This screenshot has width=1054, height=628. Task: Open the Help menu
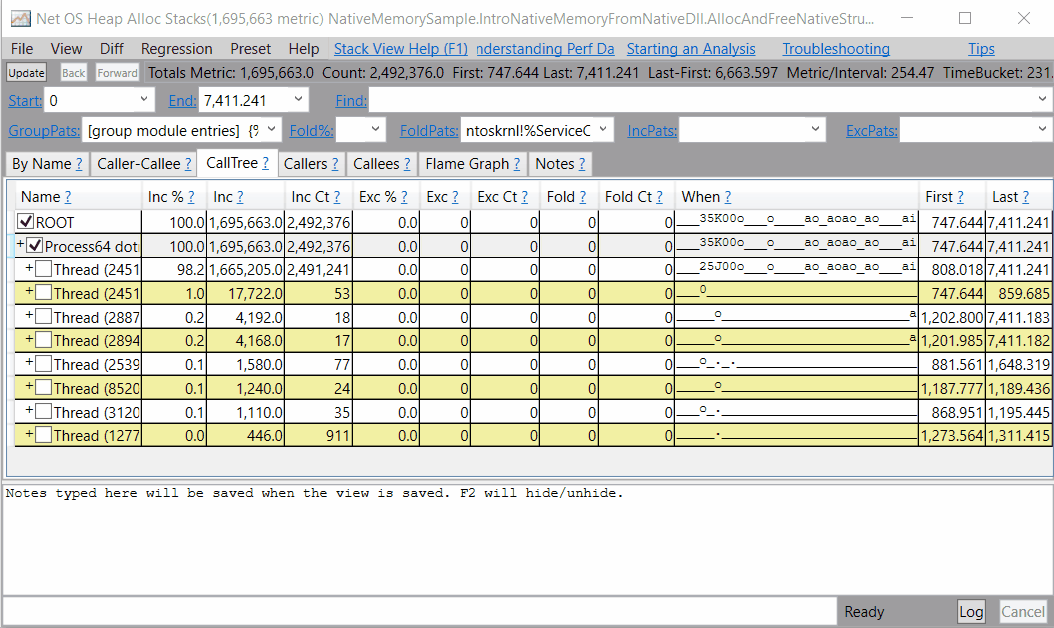click(x=304, y=48)
